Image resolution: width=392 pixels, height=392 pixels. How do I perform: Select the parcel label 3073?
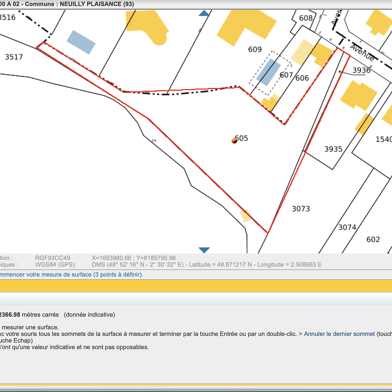(301, 209)
